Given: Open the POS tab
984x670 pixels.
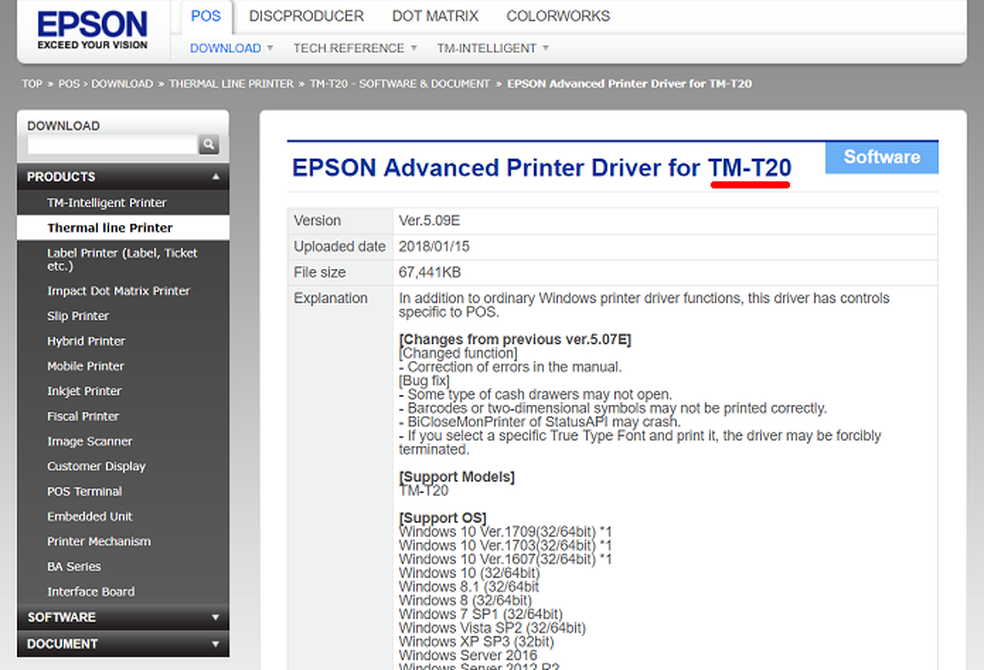Looking at the screenshot, I should (x=206, y=16).
